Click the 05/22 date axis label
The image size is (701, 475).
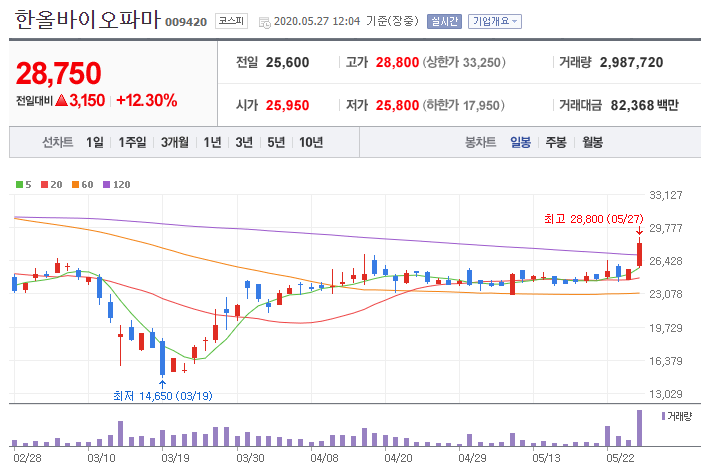coord(620,458)
